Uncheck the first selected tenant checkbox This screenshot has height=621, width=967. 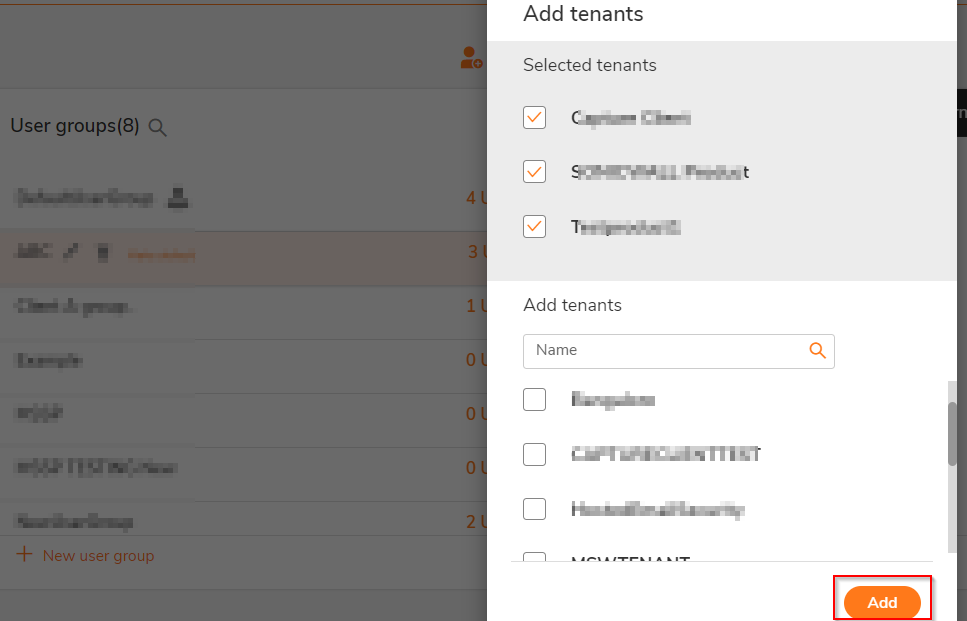click(x=534, y=117)
